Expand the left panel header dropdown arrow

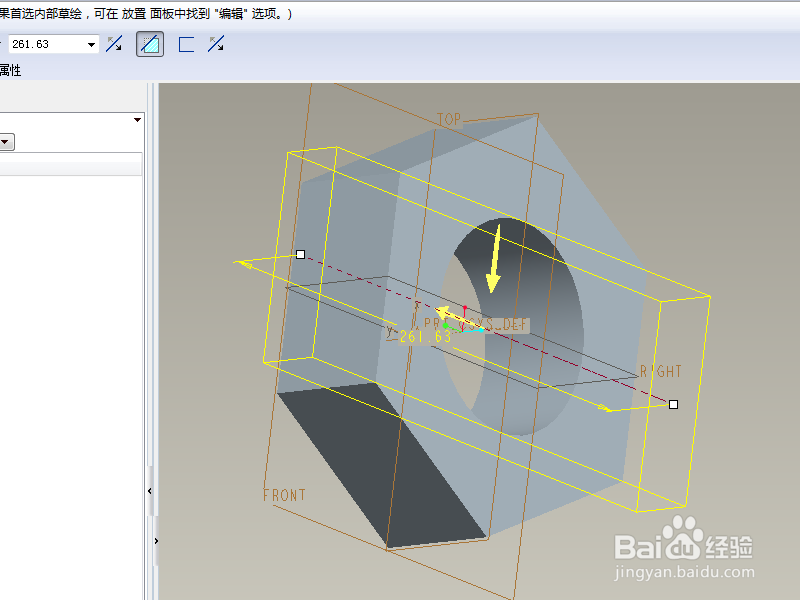(137, 120)
